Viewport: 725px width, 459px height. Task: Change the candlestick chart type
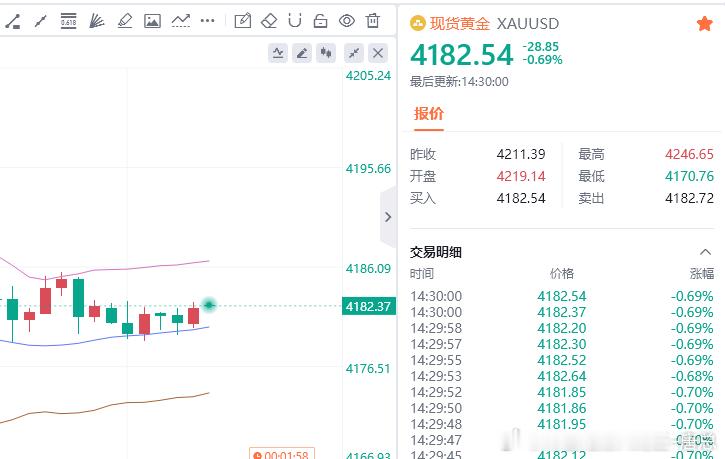326,53
